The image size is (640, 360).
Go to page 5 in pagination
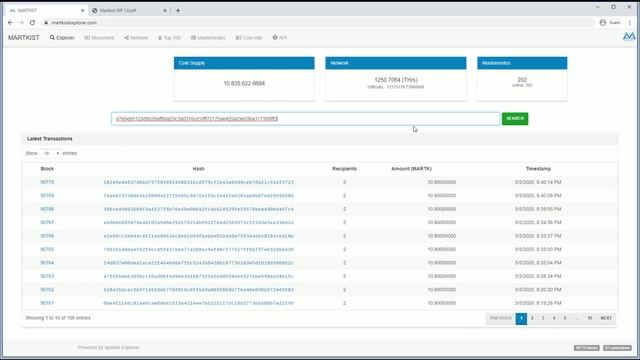[565, 318]
